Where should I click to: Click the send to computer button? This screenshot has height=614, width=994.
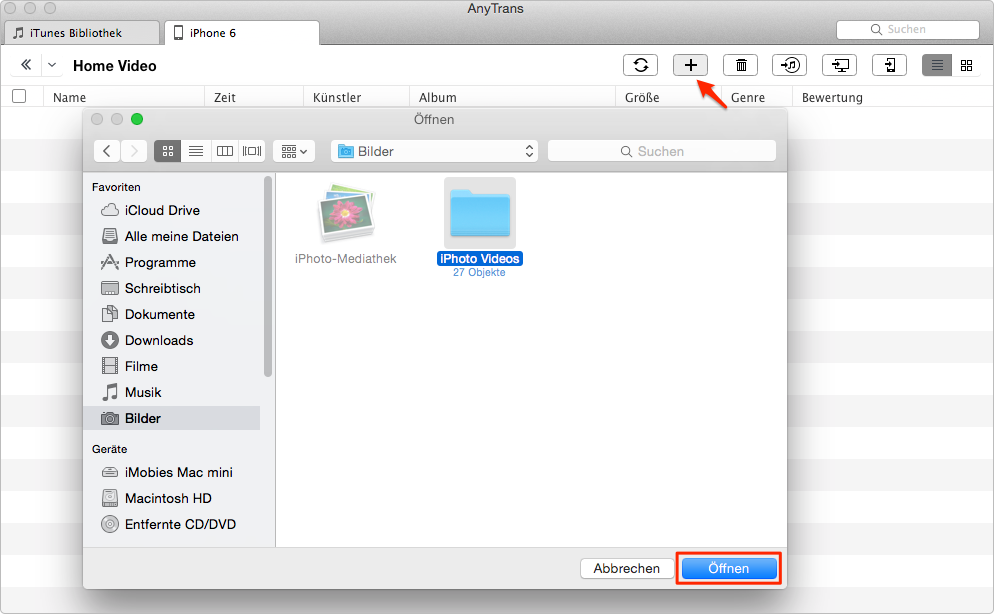point(839,65)
